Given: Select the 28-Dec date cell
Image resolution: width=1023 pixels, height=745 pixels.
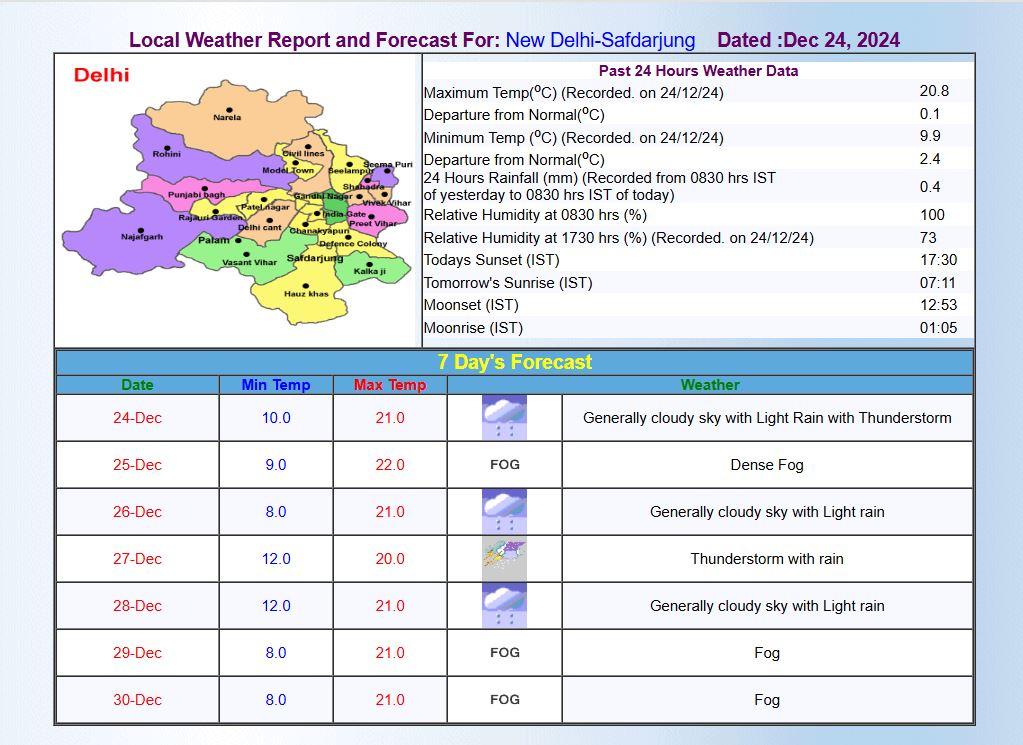Looking at the screenshot, I should coord(137,605).
